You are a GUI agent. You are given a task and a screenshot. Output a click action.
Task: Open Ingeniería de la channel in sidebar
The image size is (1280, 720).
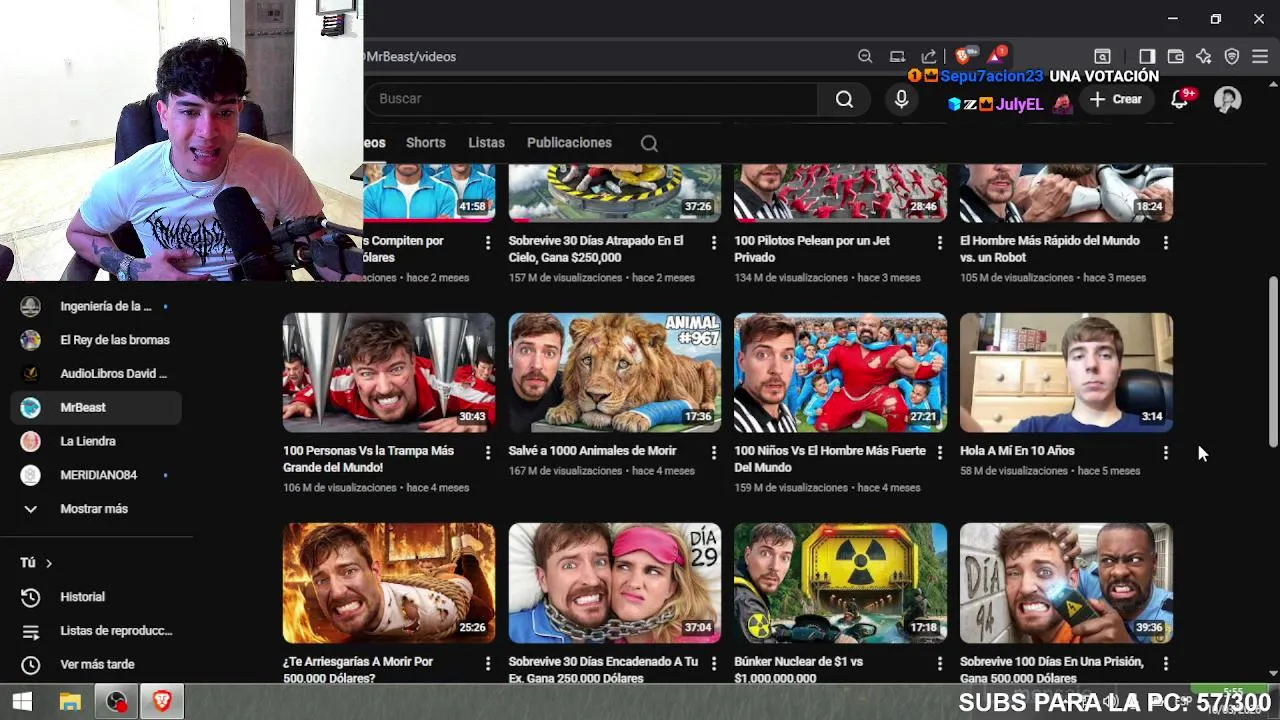(x=96, y=306)
